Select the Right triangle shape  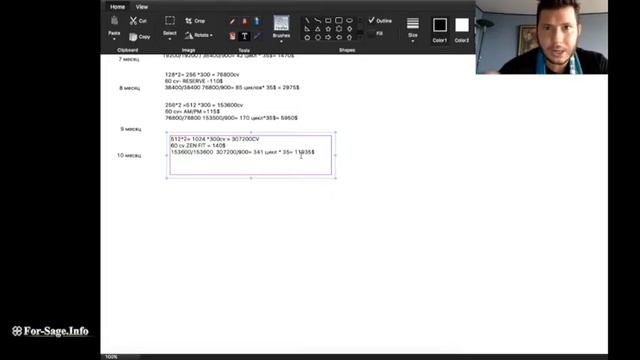point(307,29)
